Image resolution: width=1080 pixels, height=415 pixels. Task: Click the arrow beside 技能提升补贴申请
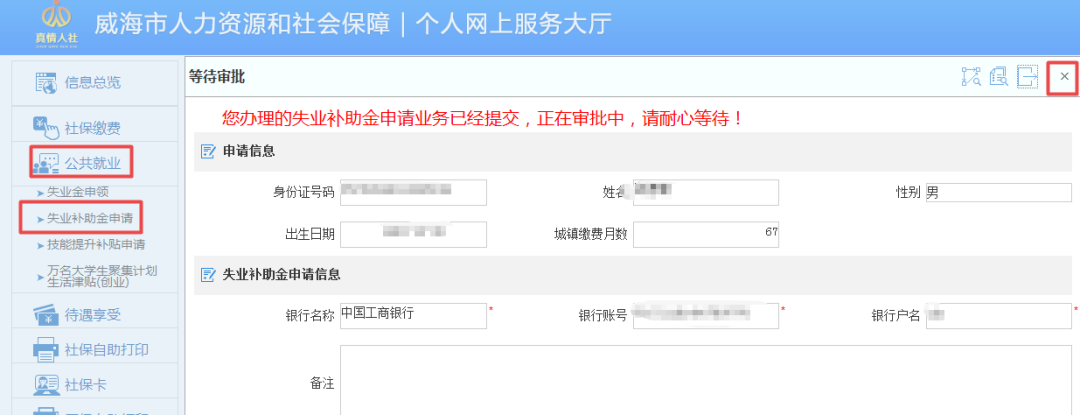[x=40, y=245]
